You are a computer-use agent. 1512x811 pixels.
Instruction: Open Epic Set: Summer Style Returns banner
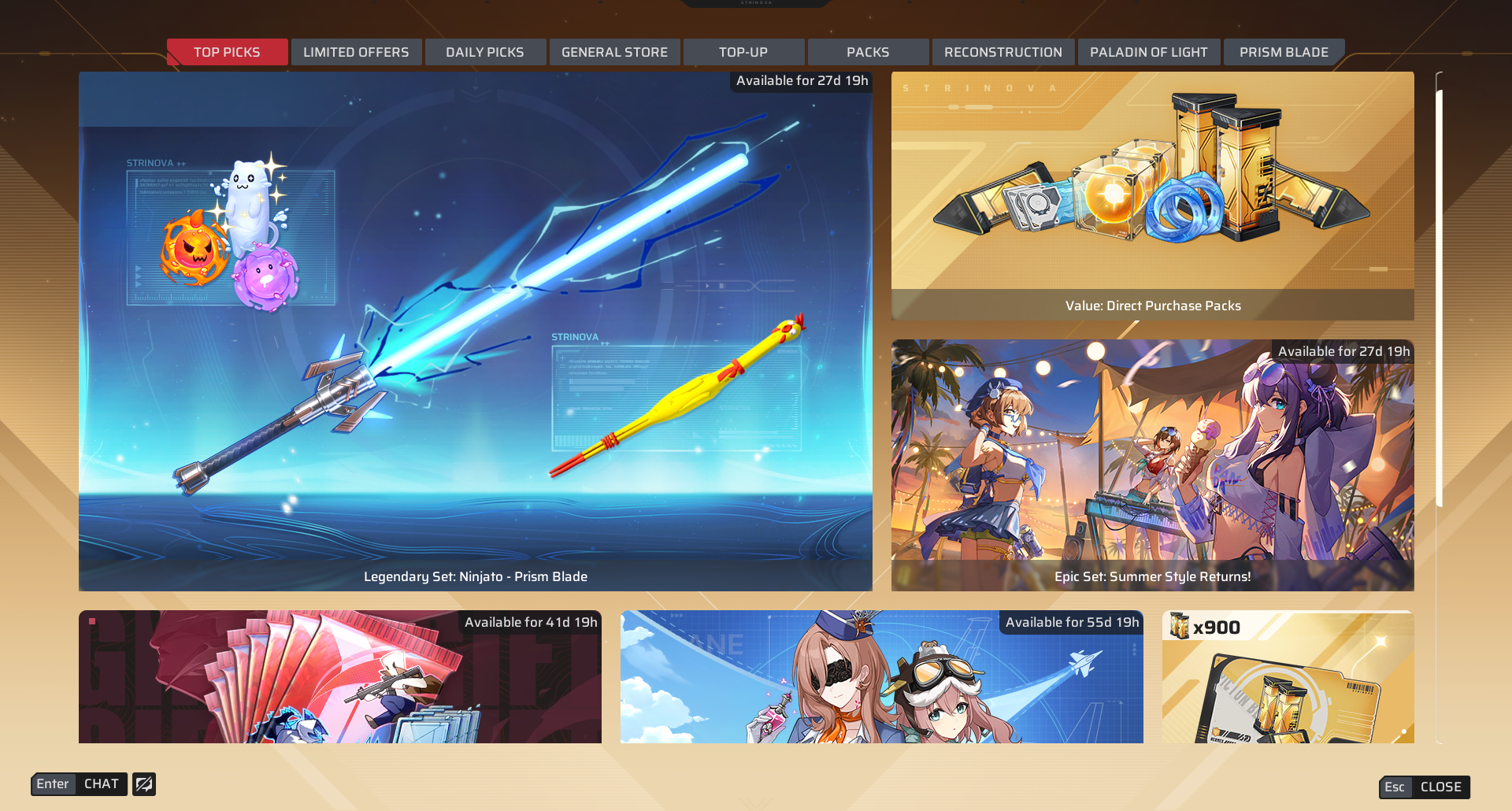pyautogui.click(x=1153, y=465)
